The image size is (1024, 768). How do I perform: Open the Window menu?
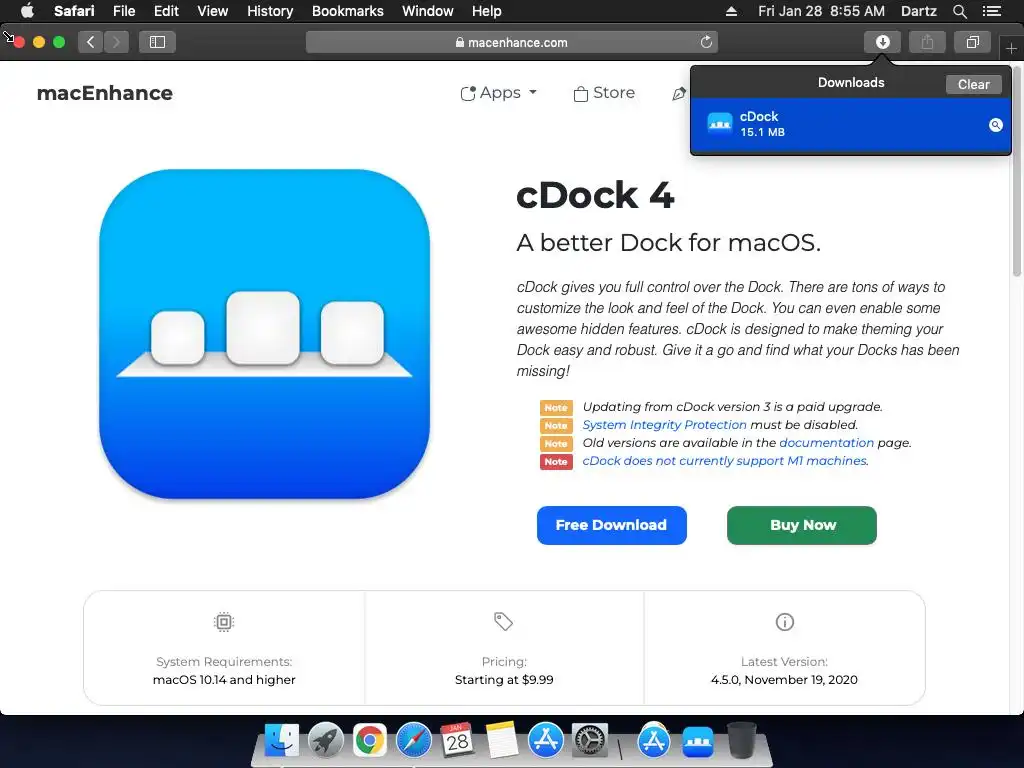coord(428,11)
